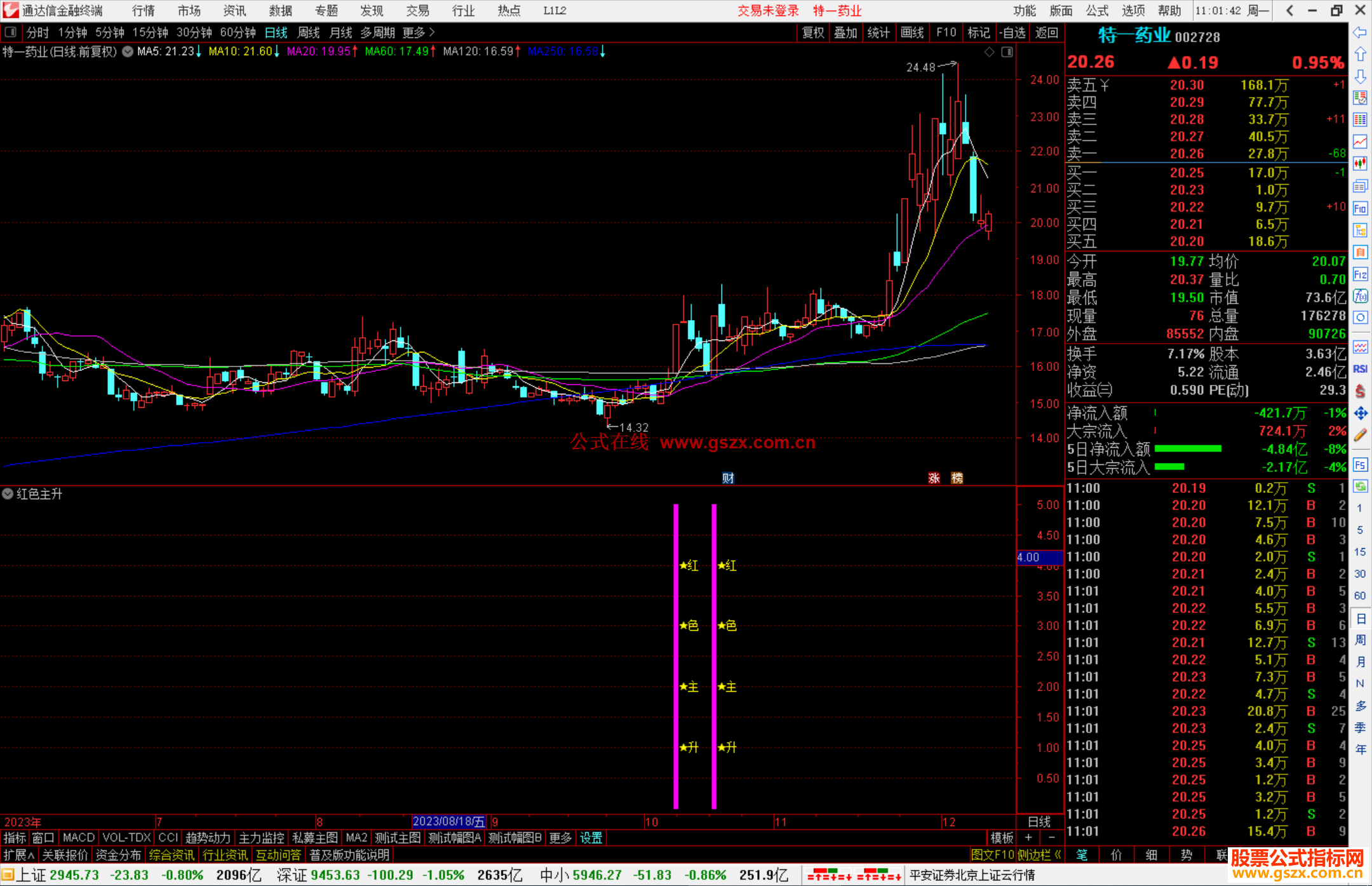The width and height of the screenshot is (1372, 886).
Task: Open the F10 company info icon
Action: [x=1360, y=208]
